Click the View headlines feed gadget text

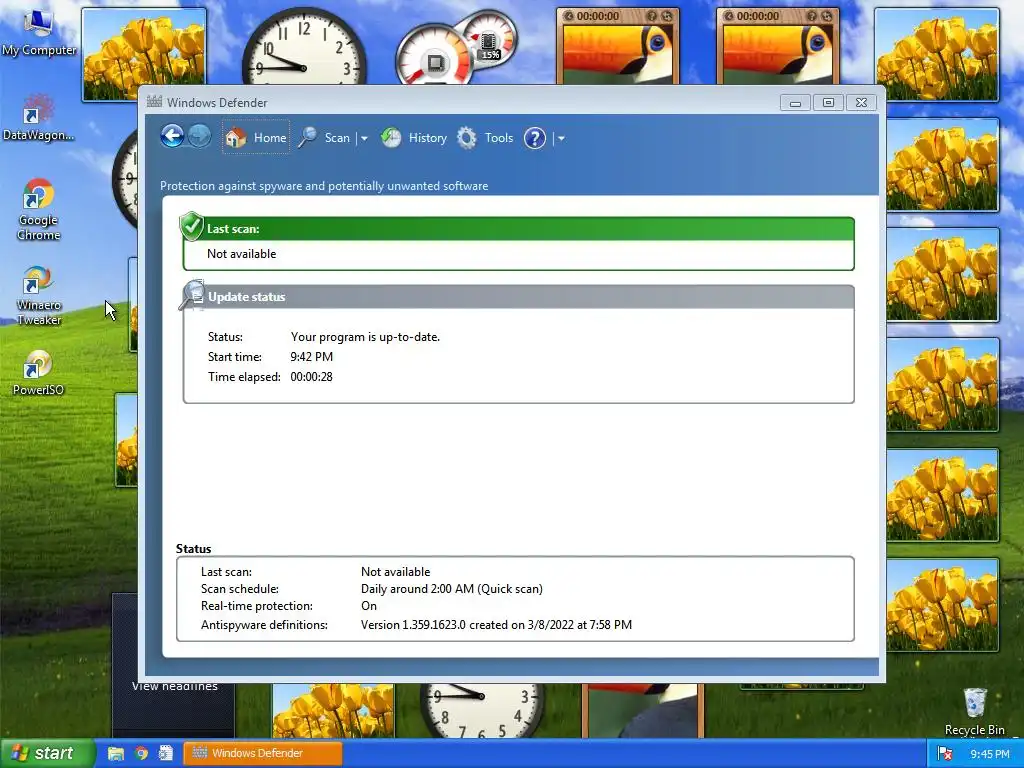pos(174,686)
